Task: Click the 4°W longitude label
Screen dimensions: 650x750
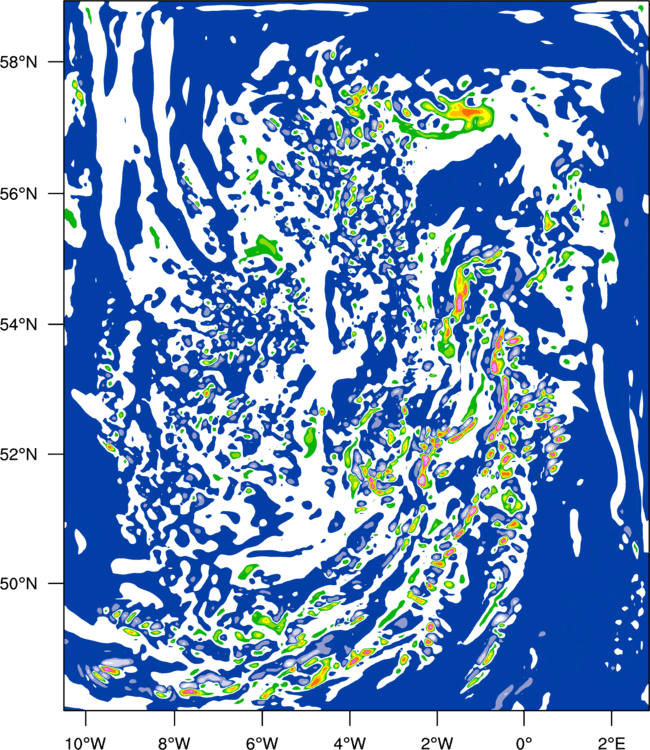Action: click(x=350, y=743)
